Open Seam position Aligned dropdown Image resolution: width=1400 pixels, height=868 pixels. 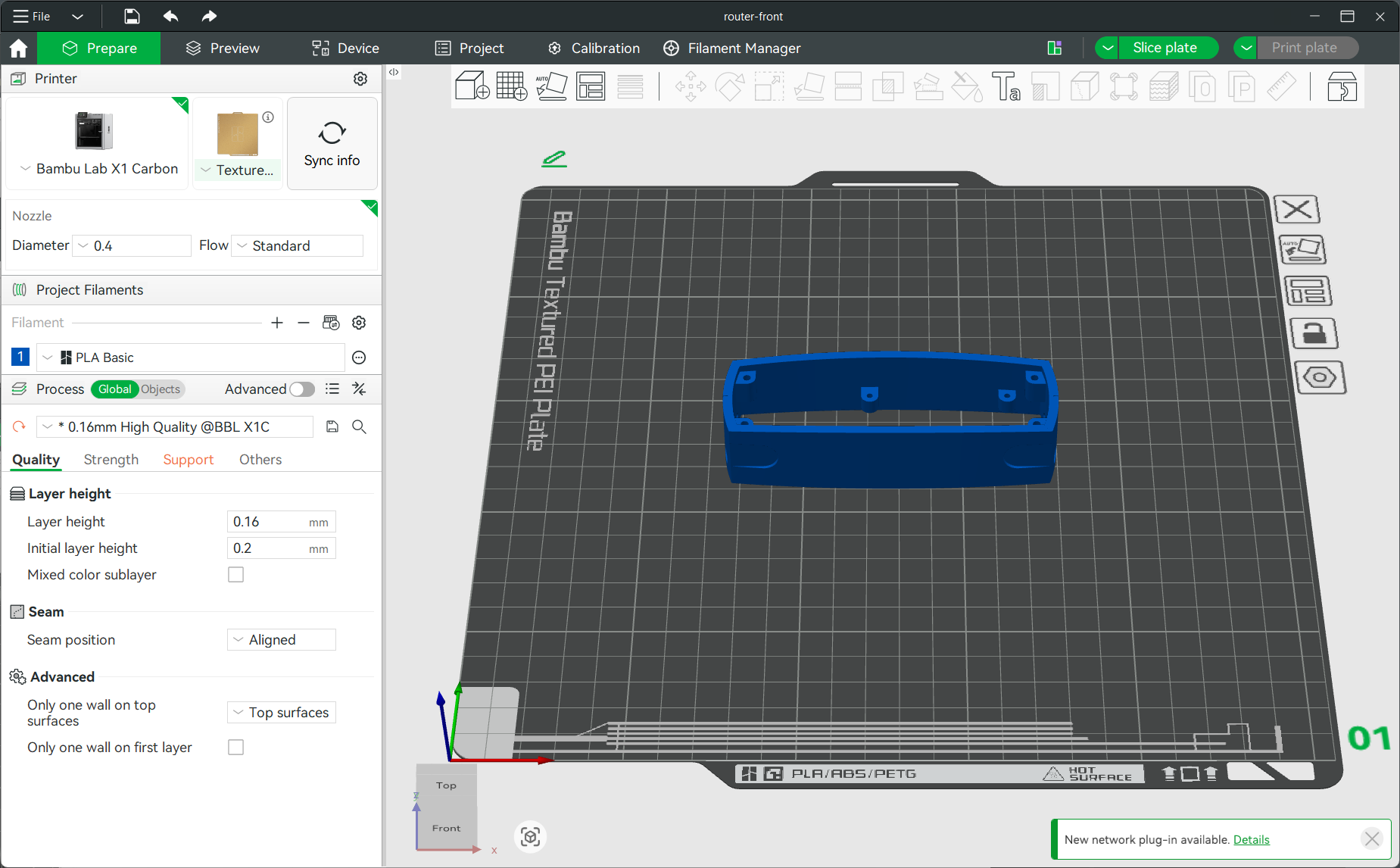tap(282, 640)
